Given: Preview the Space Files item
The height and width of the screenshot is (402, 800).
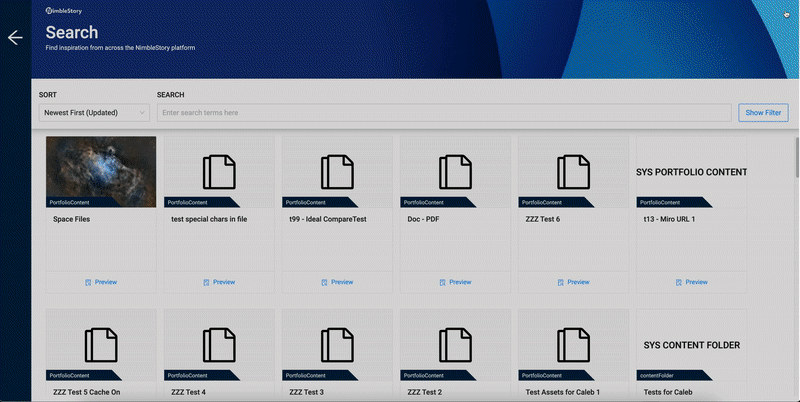Looking at the screenshot, I should (x=101, y=282).
